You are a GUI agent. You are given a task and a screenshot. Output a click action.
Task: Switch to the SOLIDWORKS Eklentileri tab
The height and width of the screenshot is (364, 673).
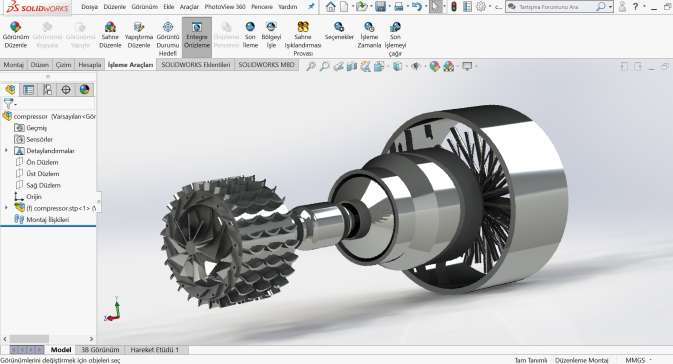[196, 64]
